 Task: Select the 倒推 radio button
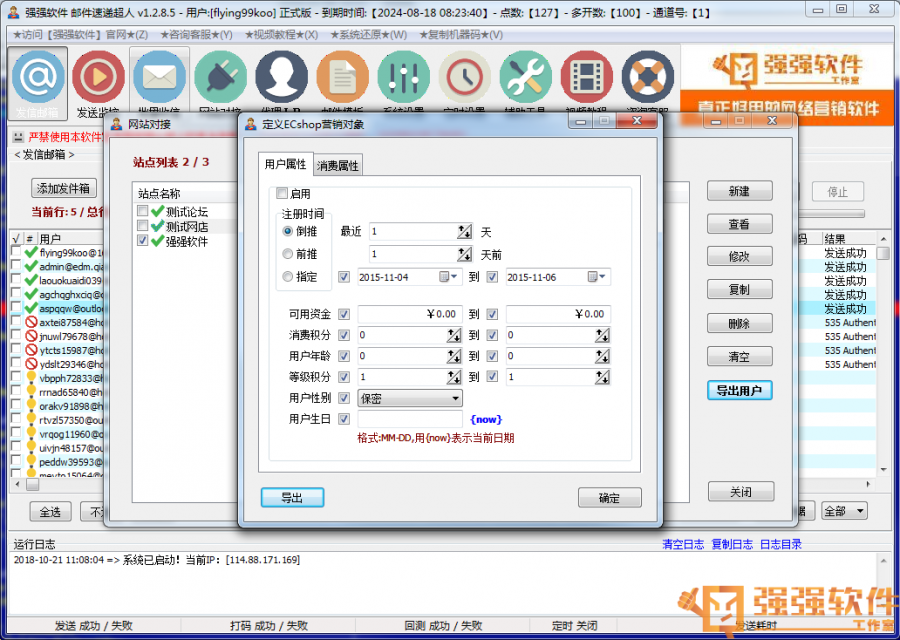click(288, 231)
